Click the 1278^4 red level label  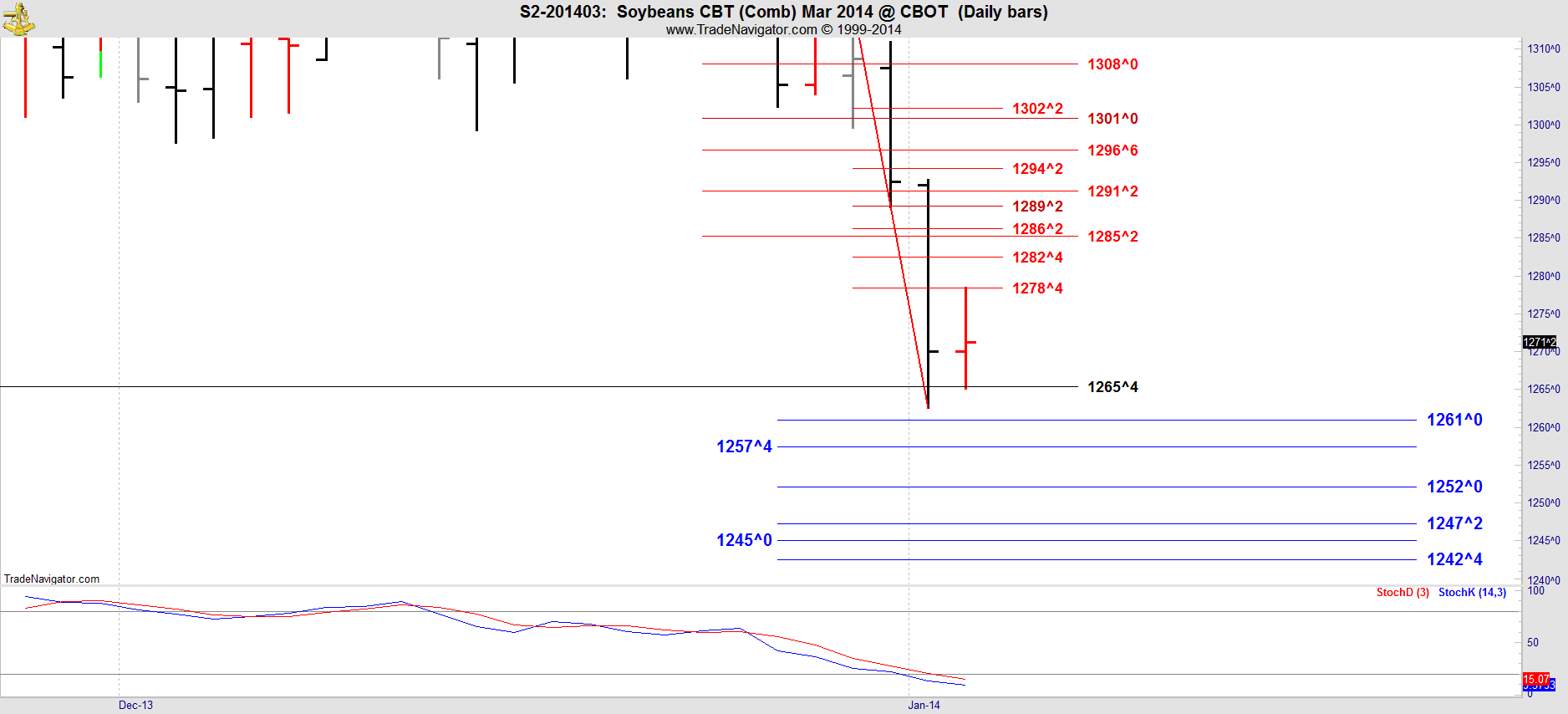point(1037,288)
